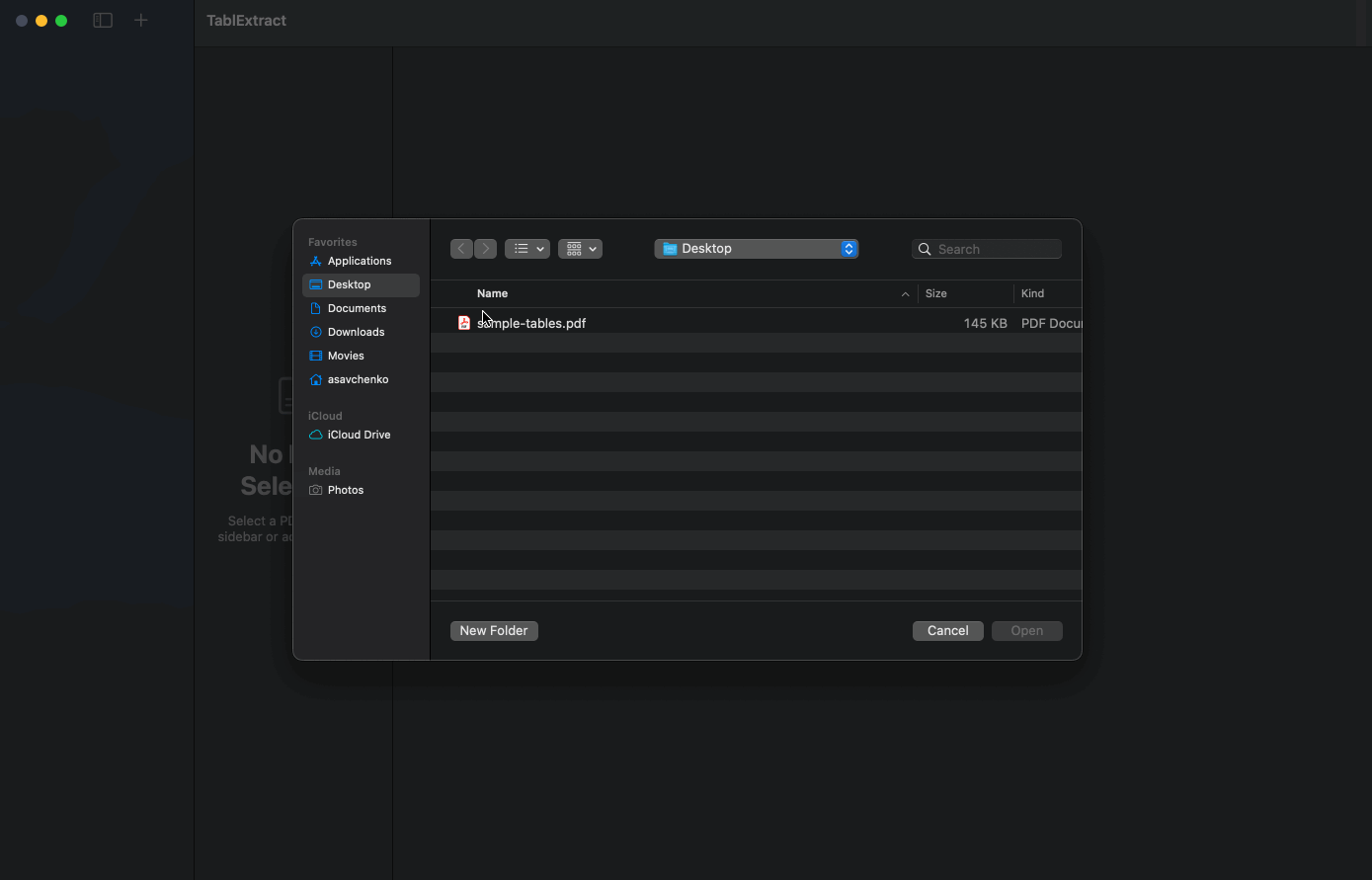
Task: Open the Applications sidebar shortcut
Action: click(x=358, y=261)
